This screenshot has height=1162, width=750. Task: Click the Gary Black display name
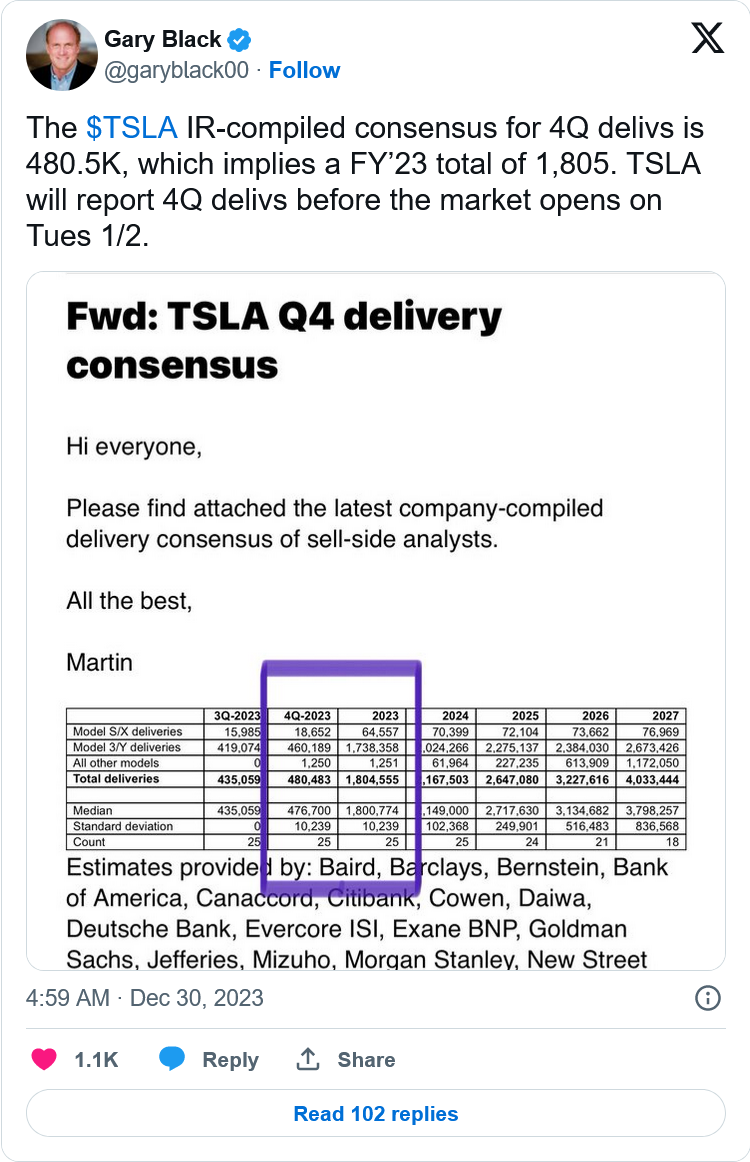pos(163,40)
